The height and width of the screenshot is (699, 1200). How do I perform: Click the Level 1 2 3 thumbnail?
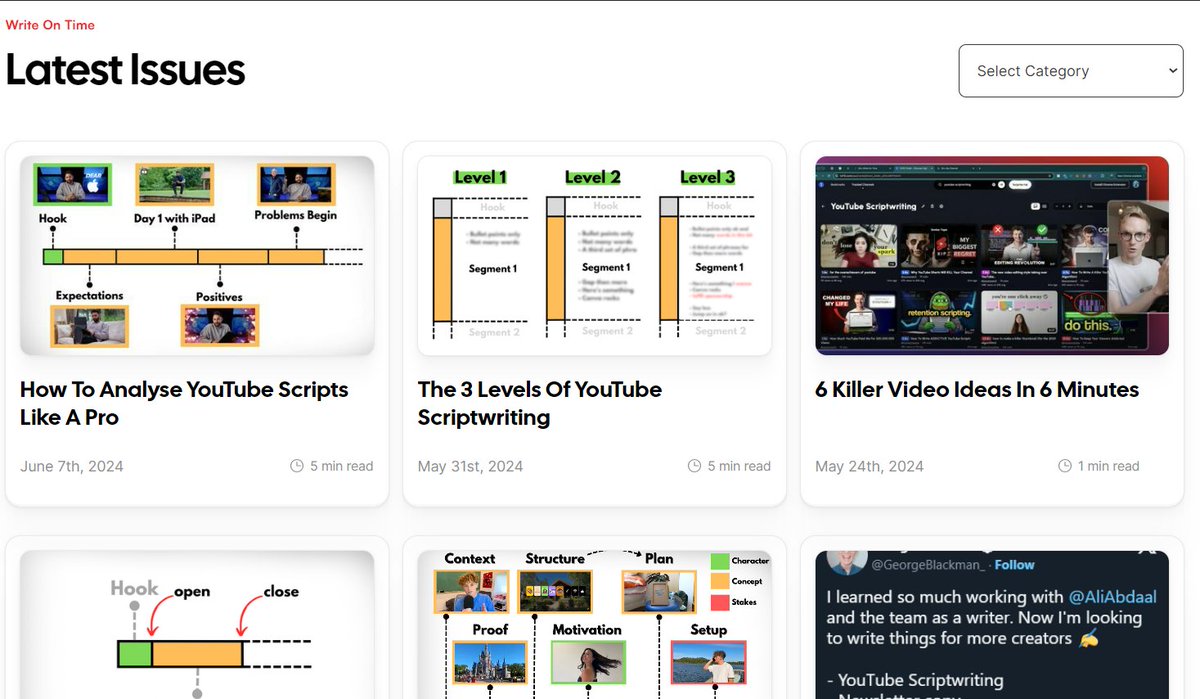594,256
